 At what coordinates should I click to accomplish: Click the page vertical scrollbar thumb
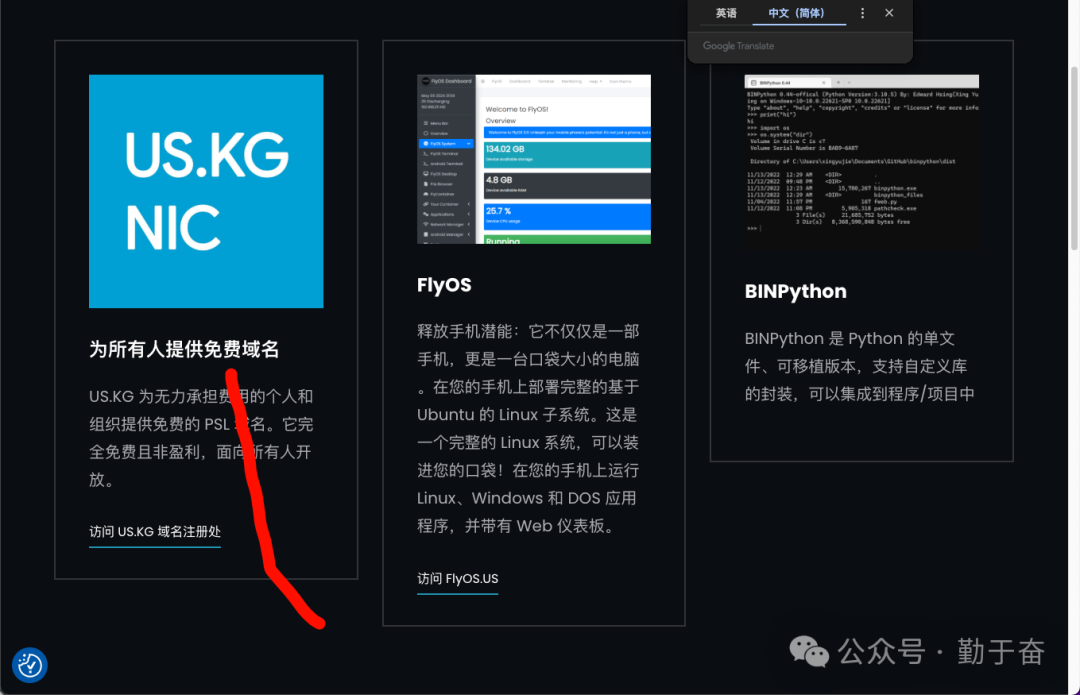click(x=1074, y=158)
